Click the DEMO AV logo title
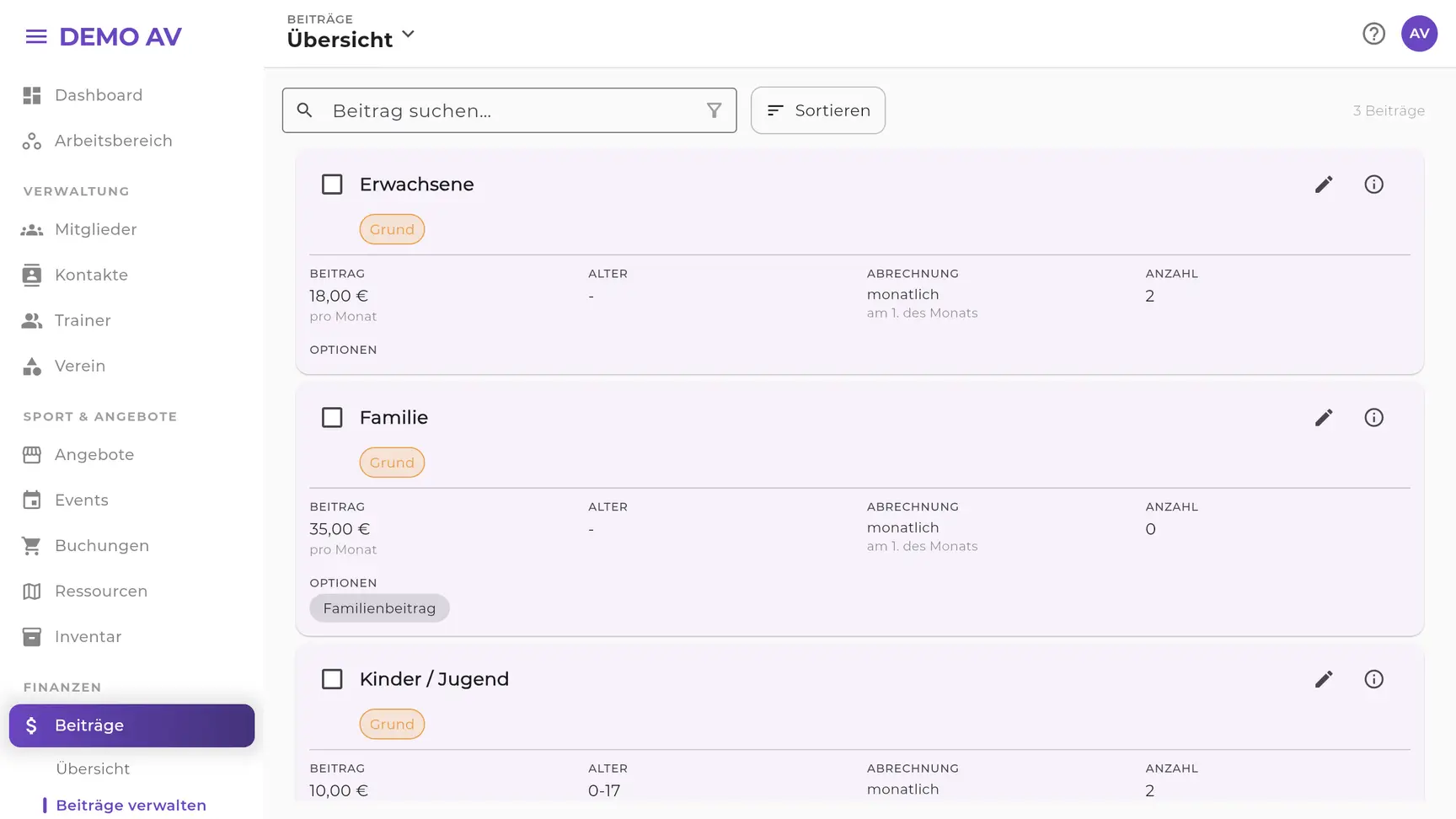1456x819 pixels. click(x=120, y=36)
